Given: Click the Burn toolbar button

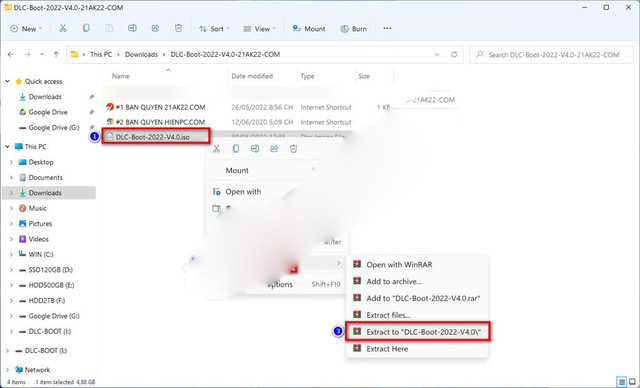Looking at the screenshot, I should pyautogui.click(x=353, y=29).
